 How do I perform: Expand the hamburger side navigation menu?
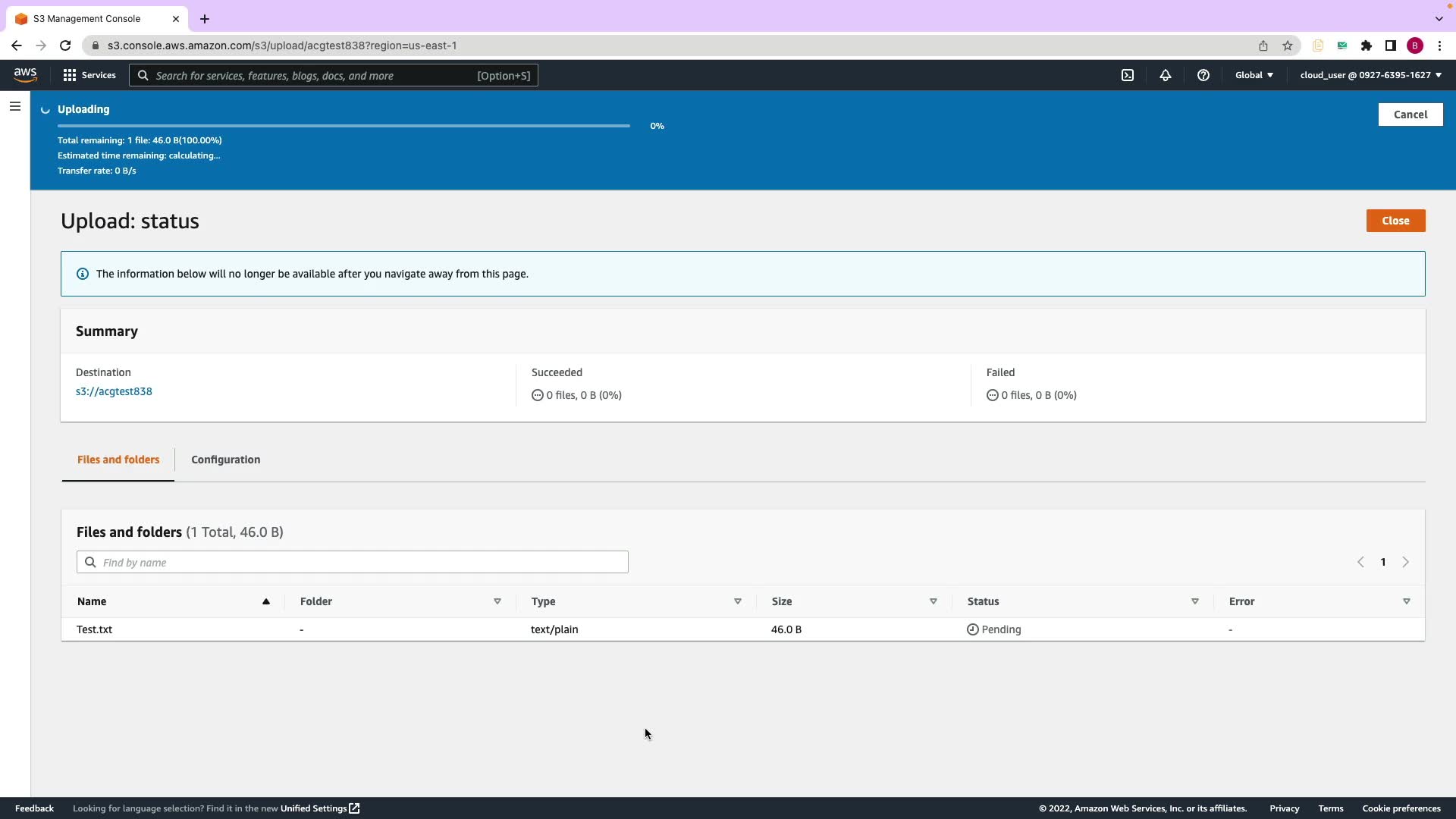pos(15,107)
